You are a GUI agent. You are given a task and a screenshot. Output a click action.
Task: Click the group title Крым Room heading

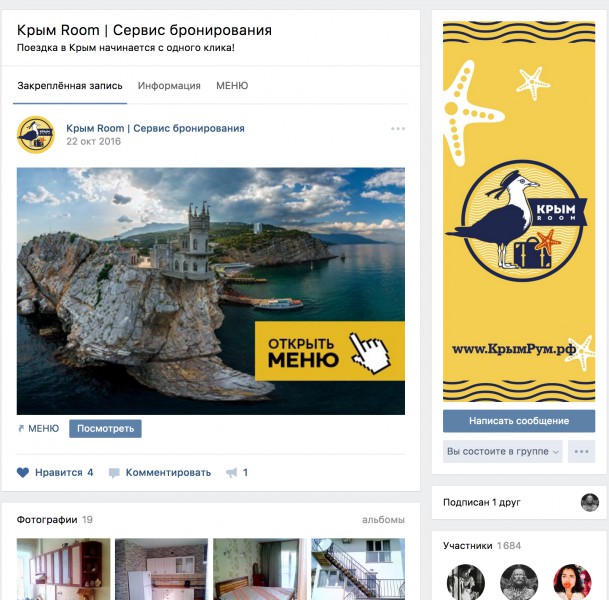[144, 30]
